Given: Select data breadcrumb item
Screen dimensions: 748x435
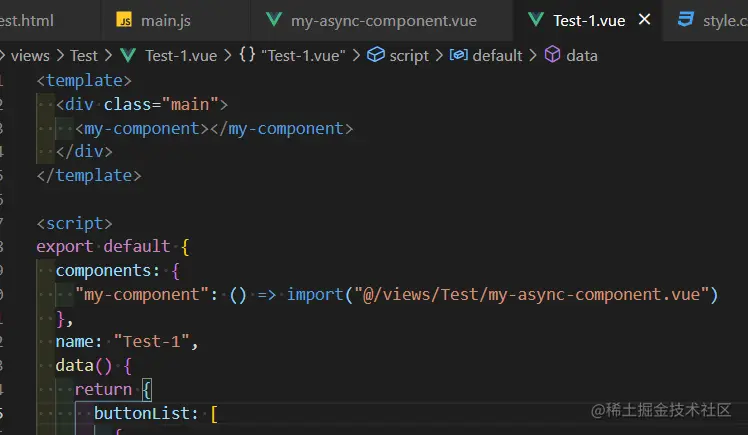Looking at the screenshot, I should pos(582,56).
